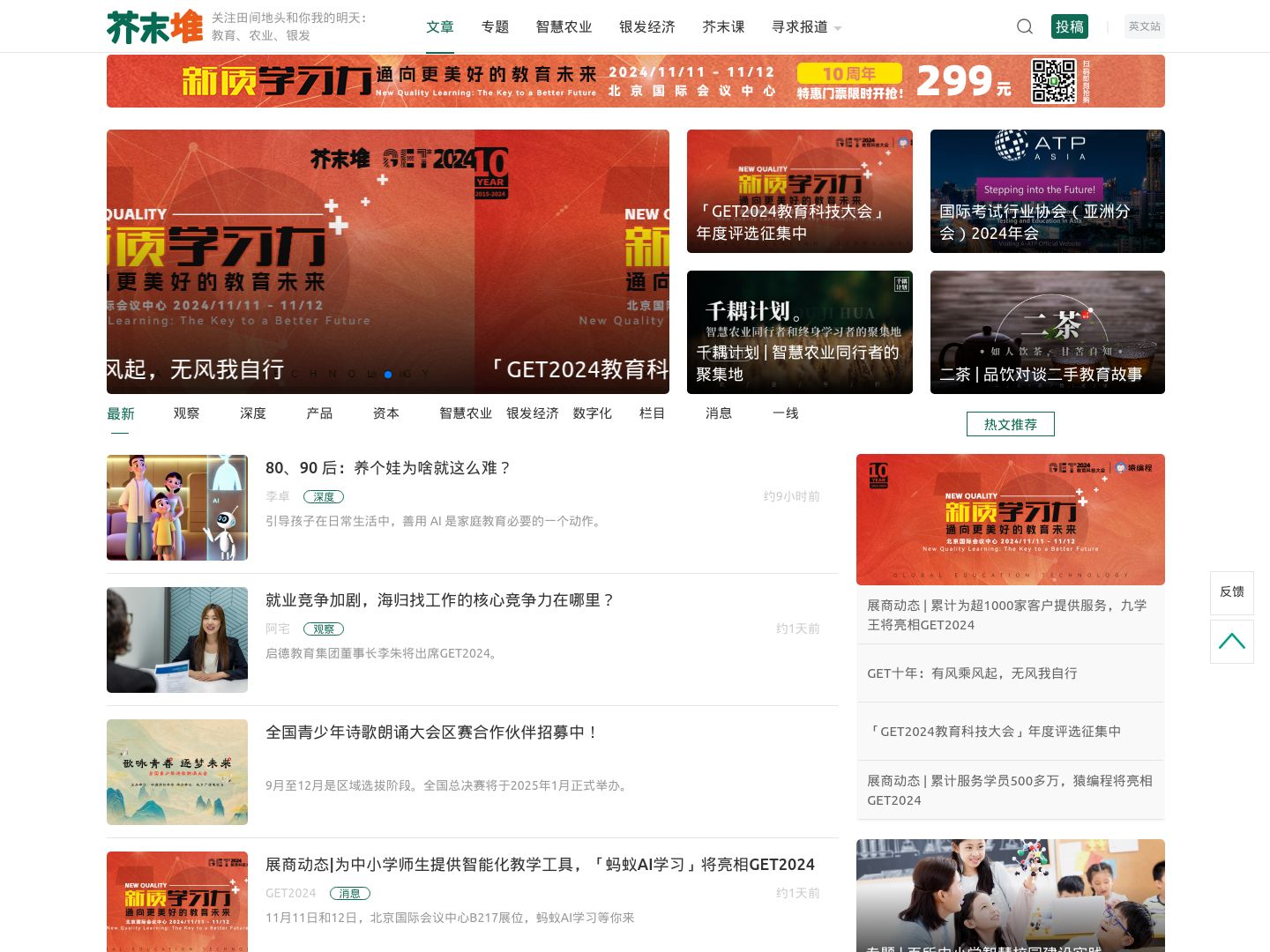
Task: Select the 深度 tab
Action: point(253,413)
